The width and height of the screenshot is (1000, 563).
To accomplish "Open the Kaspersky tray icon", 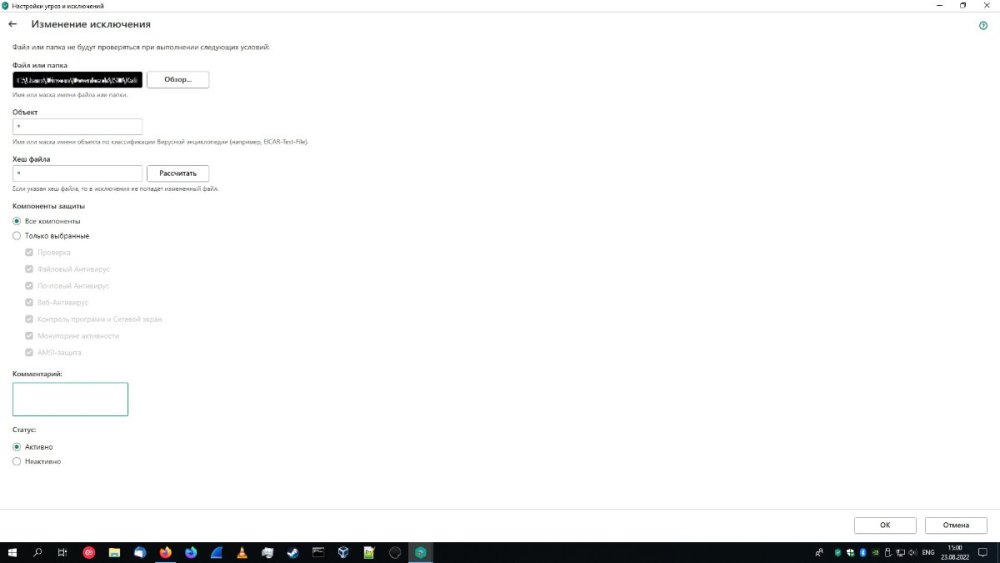I will [x=838, y=553].
